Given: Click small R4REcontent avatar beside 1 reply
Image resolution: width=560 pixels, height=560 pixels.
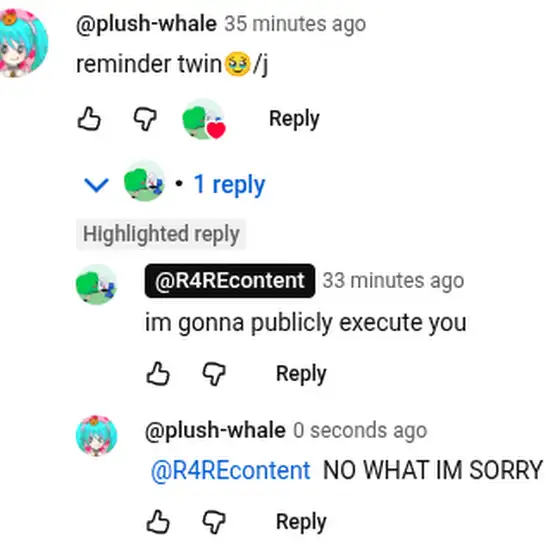Looking at the screenshot, I should [x=144, y=181].
